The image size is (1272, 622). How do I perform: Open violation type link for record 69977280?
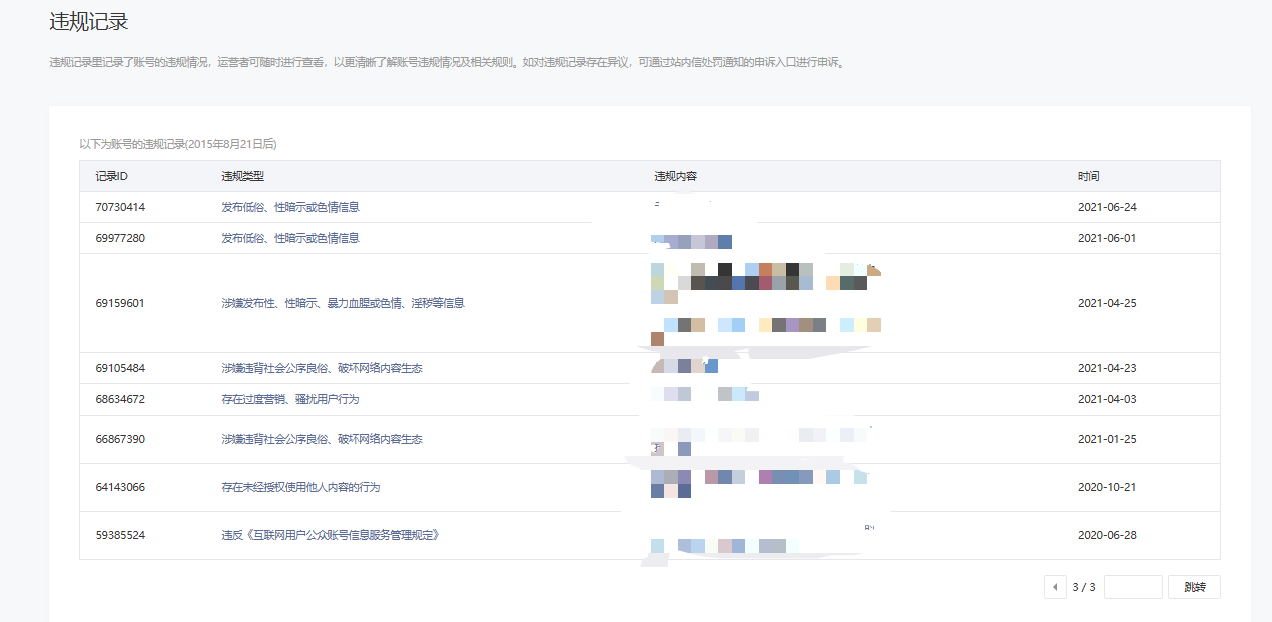(290, 238)
